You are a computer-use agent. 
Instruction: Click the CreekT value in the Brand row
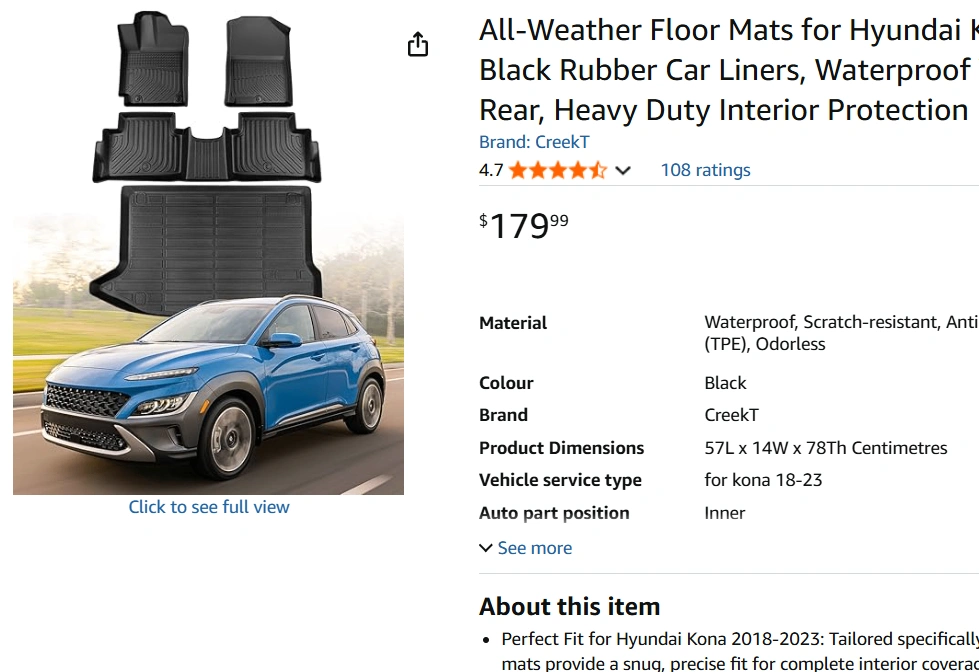[x=731, y=415]
